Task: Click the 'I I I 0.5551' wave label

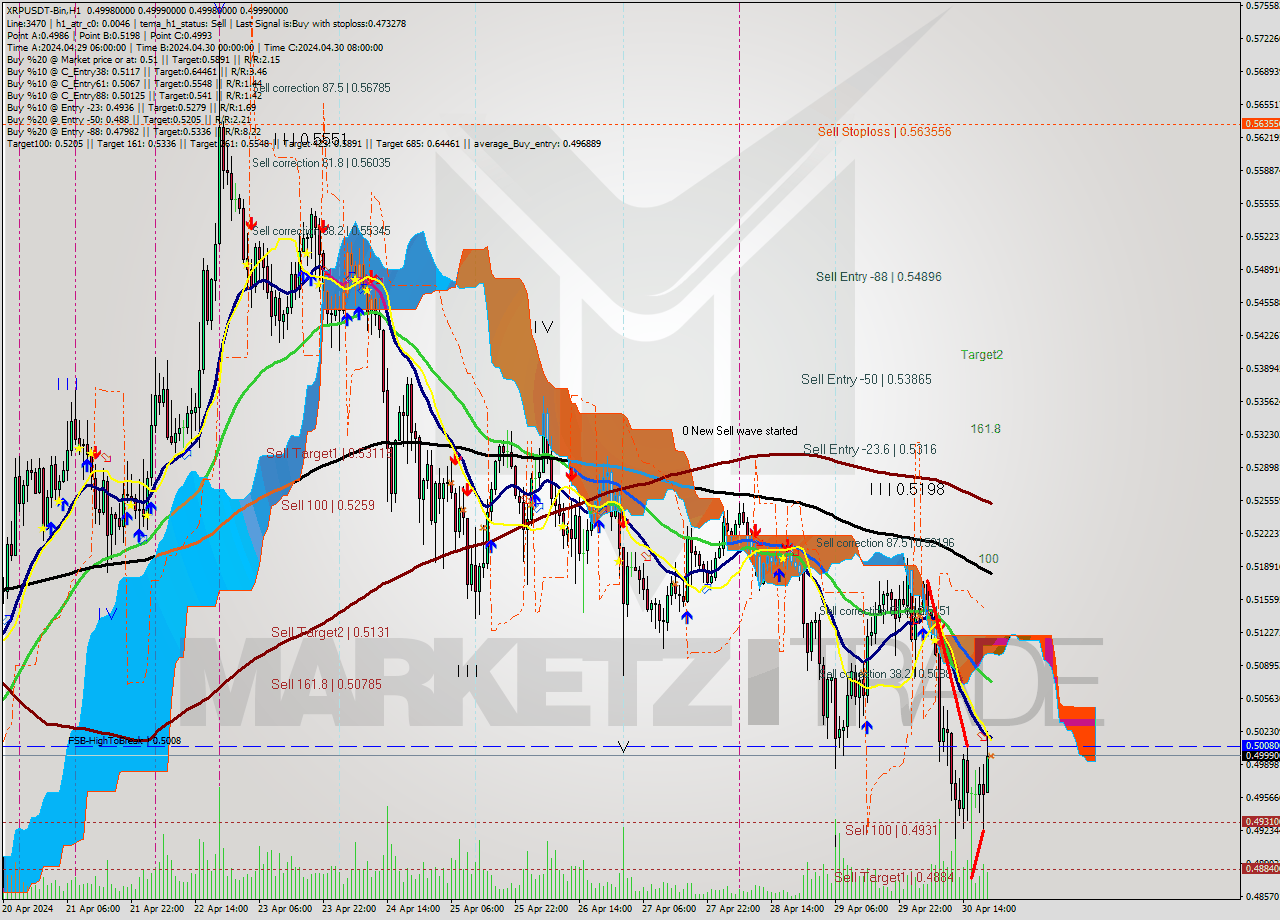Action: [311, 141]
